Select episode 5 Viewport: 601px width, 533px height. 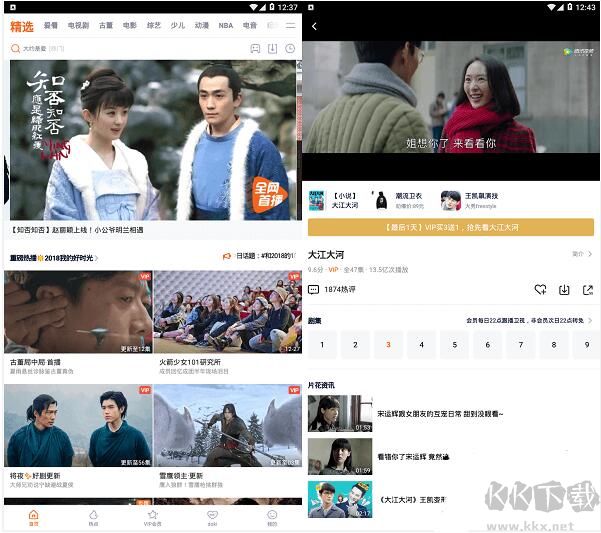(455, 345)
